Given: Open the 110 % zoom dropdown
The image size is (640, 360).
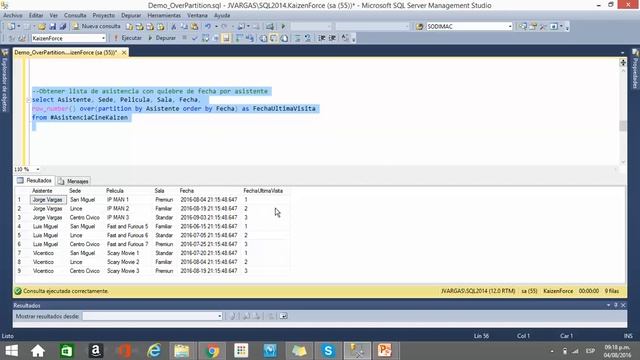Looking at the screenshot, I should (38, 169).
